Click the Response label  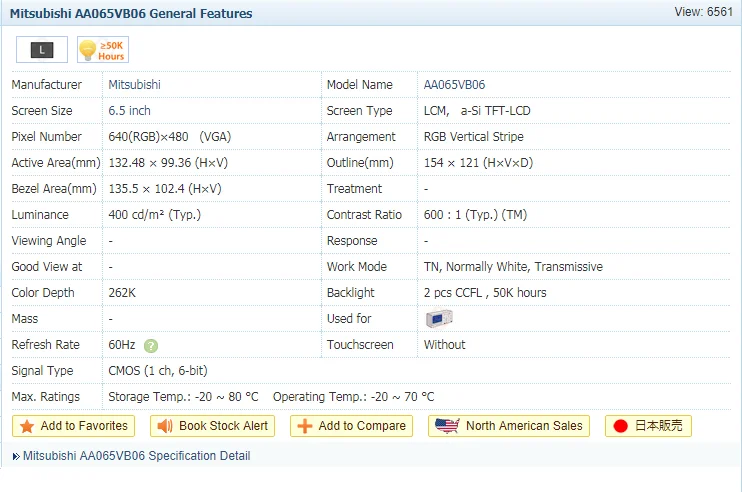click(x=352, y=241)
